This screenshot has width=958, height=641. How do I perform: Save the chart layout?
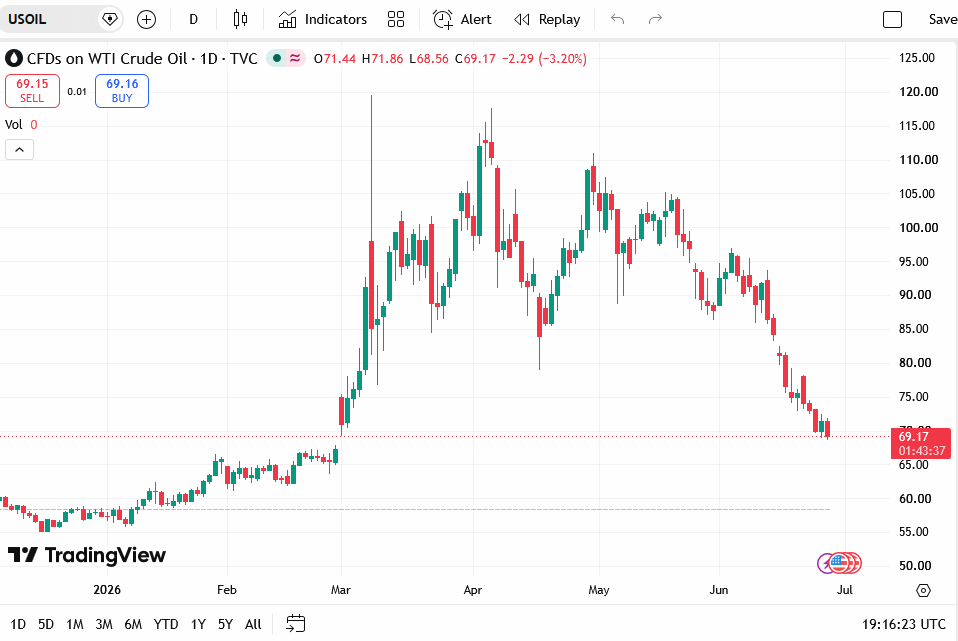tap(942, 20)
